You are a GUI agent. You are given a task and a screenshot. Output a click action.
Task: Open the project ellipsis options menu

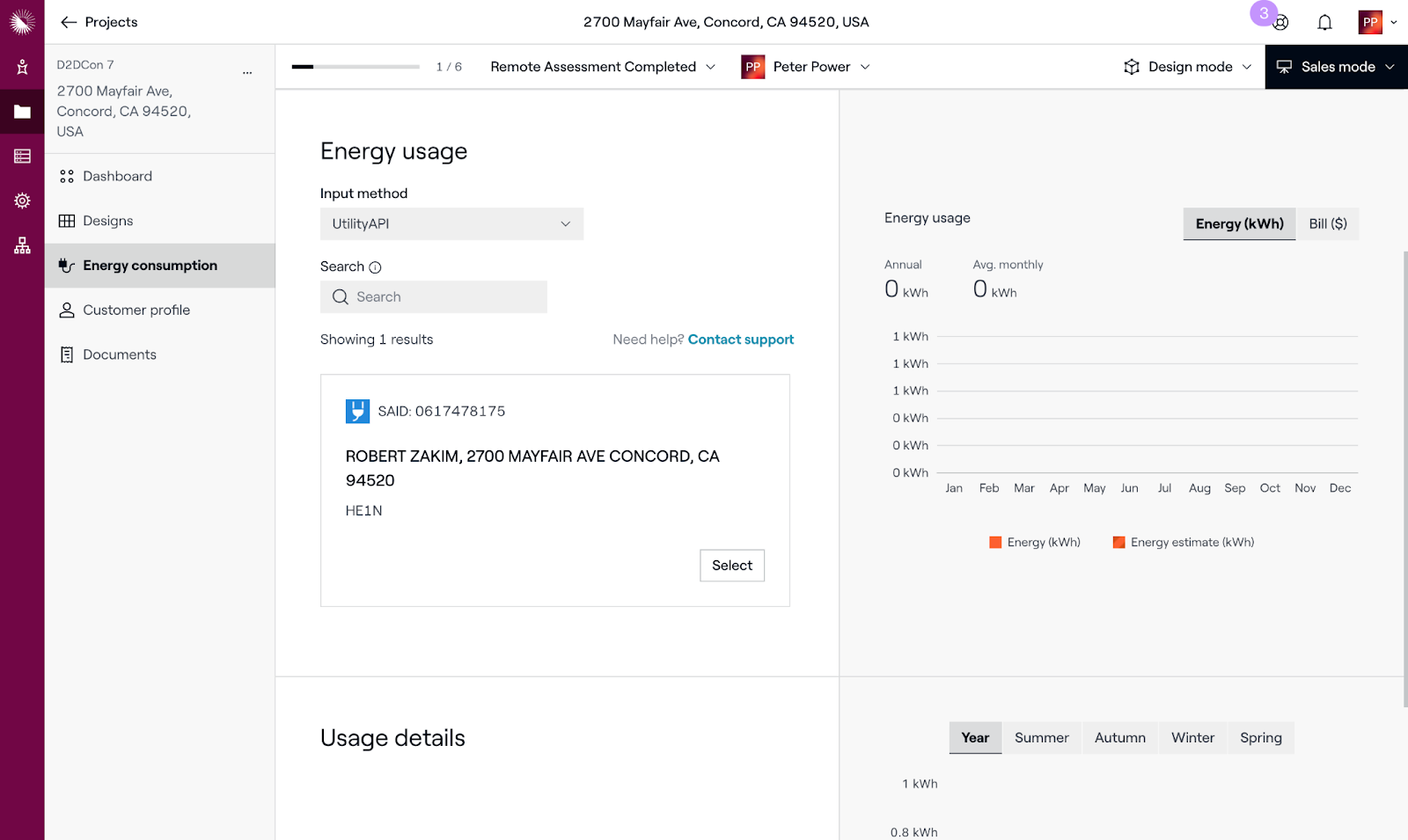tap(247, 73)
